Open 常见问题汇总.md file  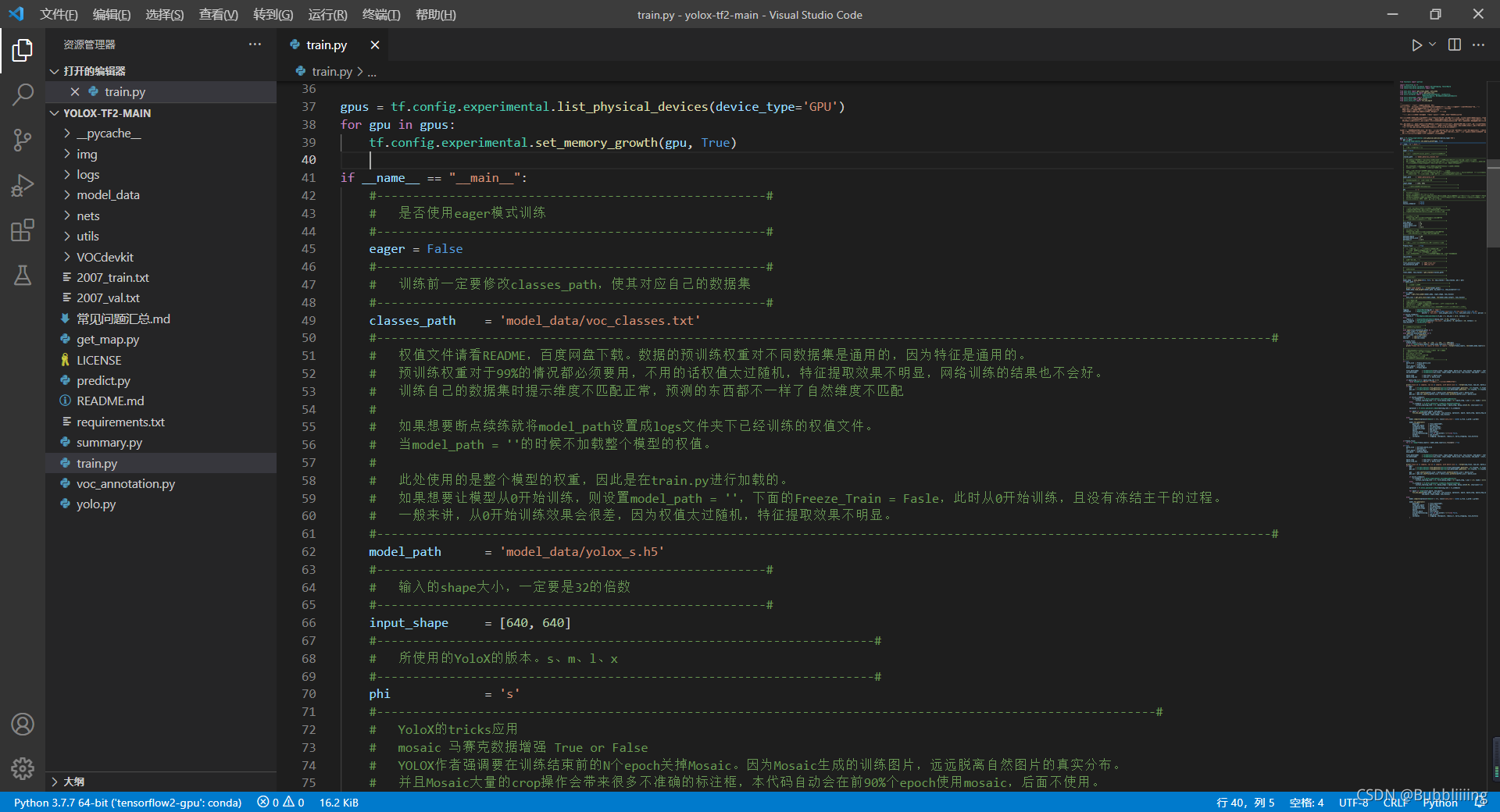pos(161,319)
